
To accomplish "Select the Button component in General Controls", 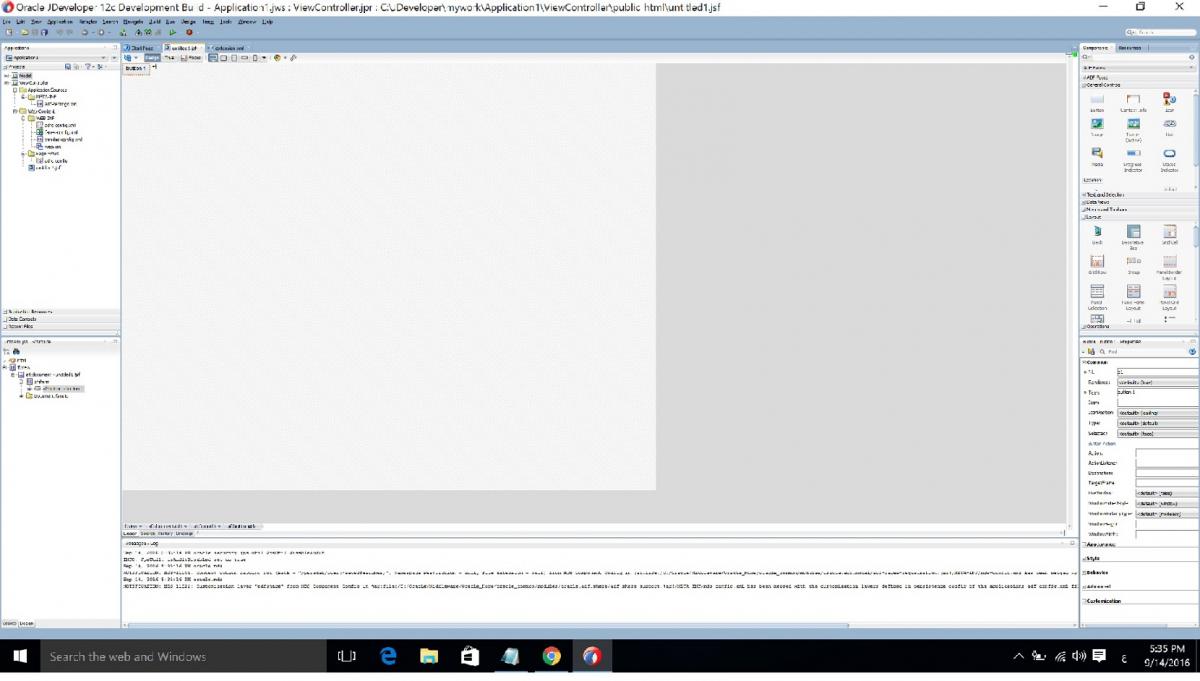I will pos(1097,101).
